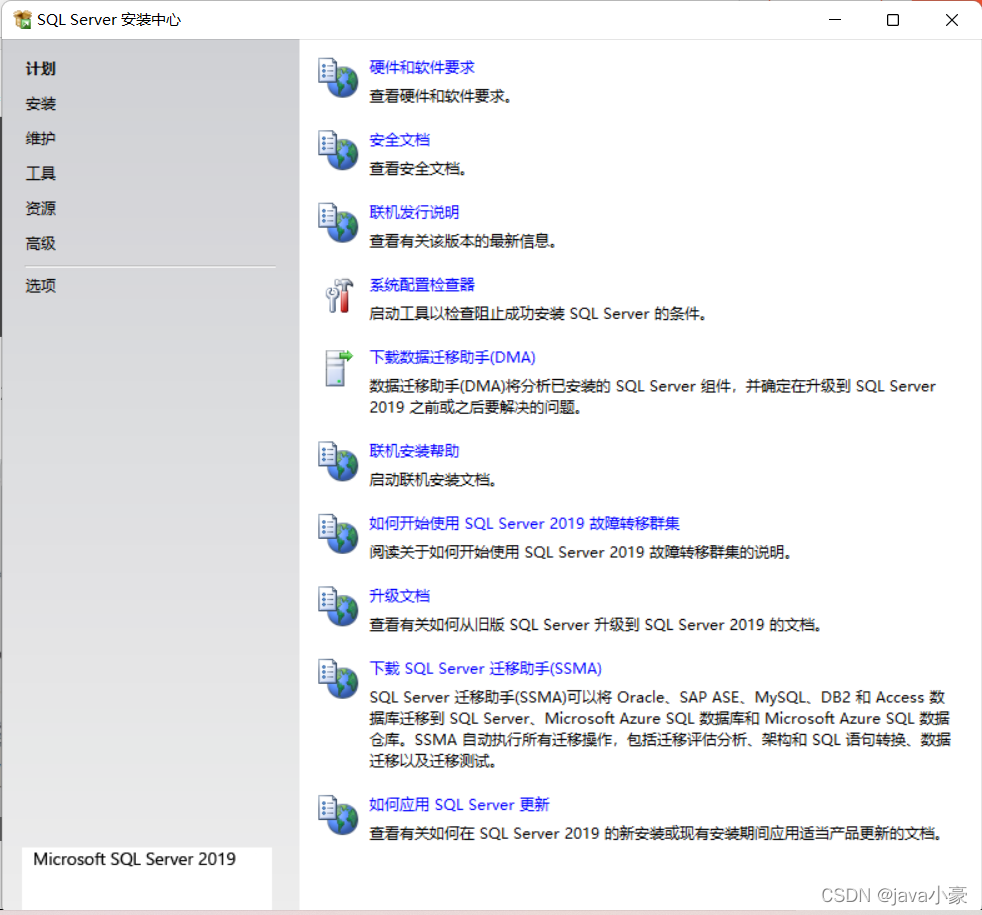
Task: Open the 硬件和软件要求 link
Action: (x=421, y=68)
